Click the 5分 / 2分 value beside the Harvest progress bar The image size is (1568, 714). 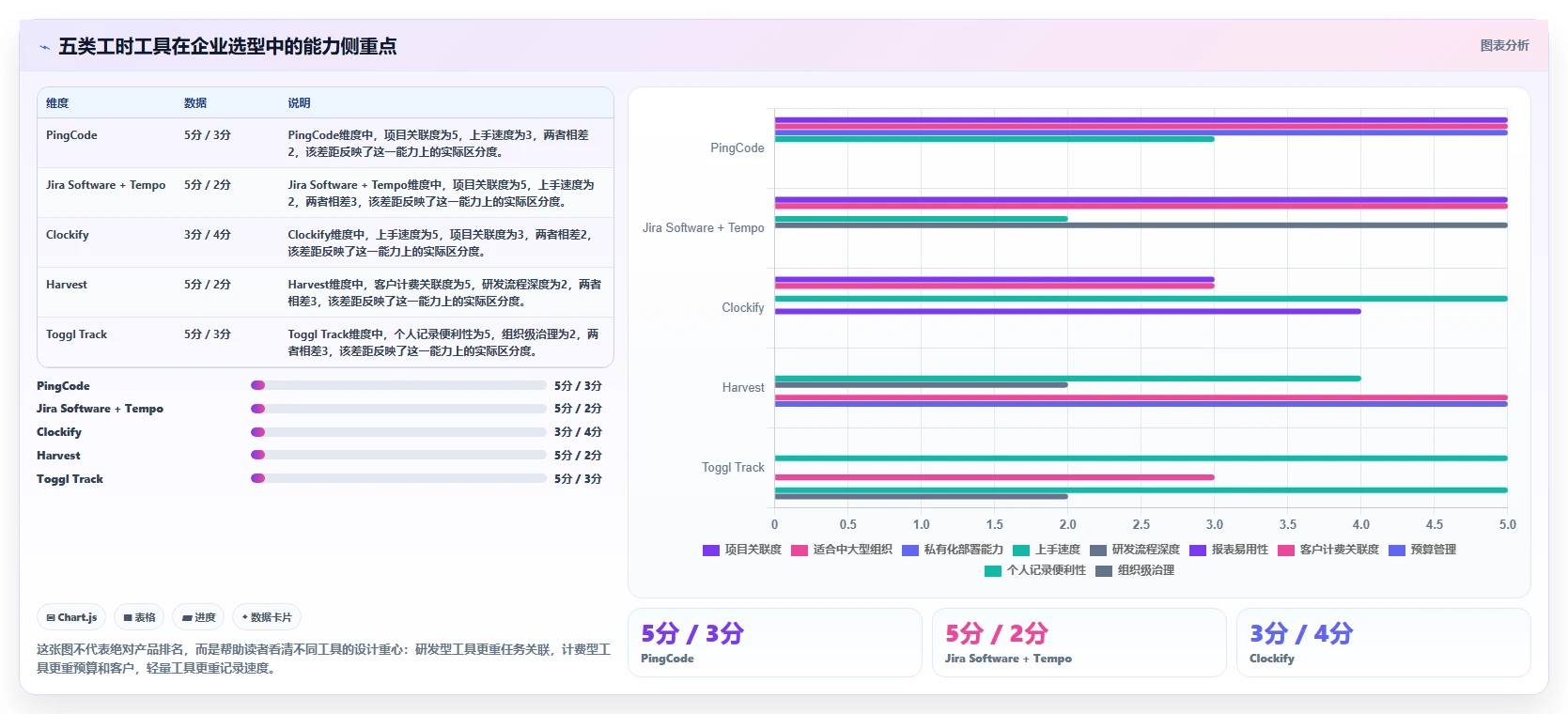578,456
